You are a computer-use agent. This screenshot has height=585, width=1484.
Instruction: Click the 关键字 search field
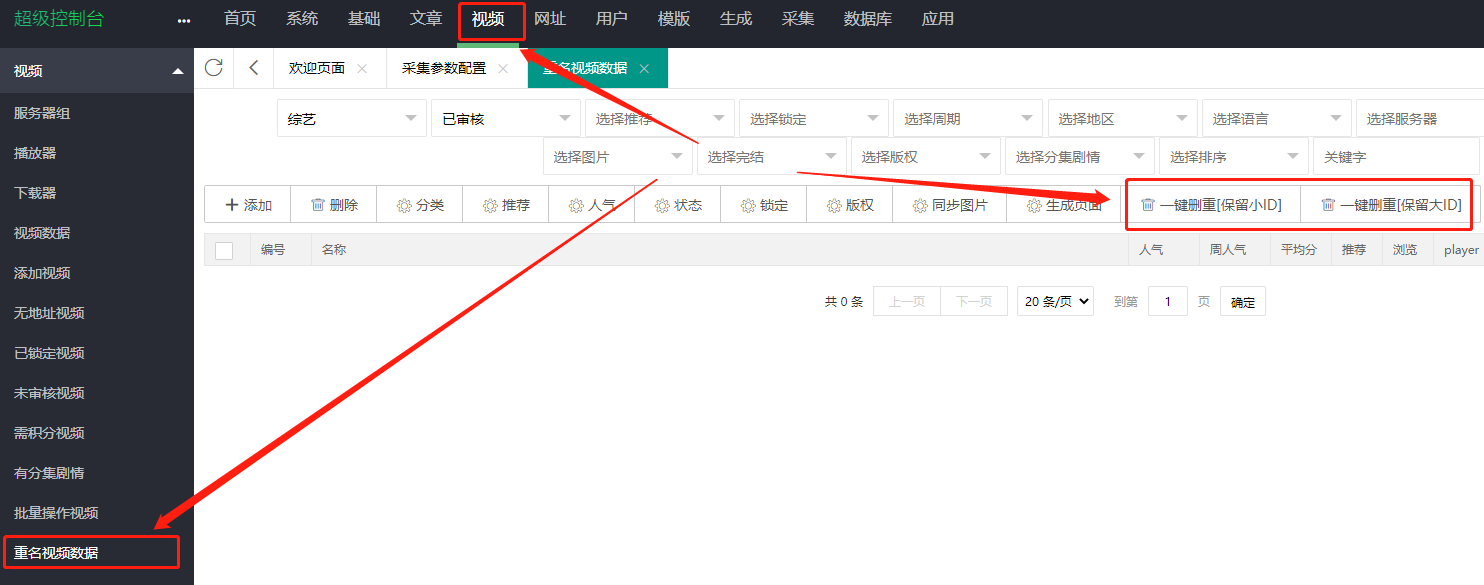click(1395, 157)
